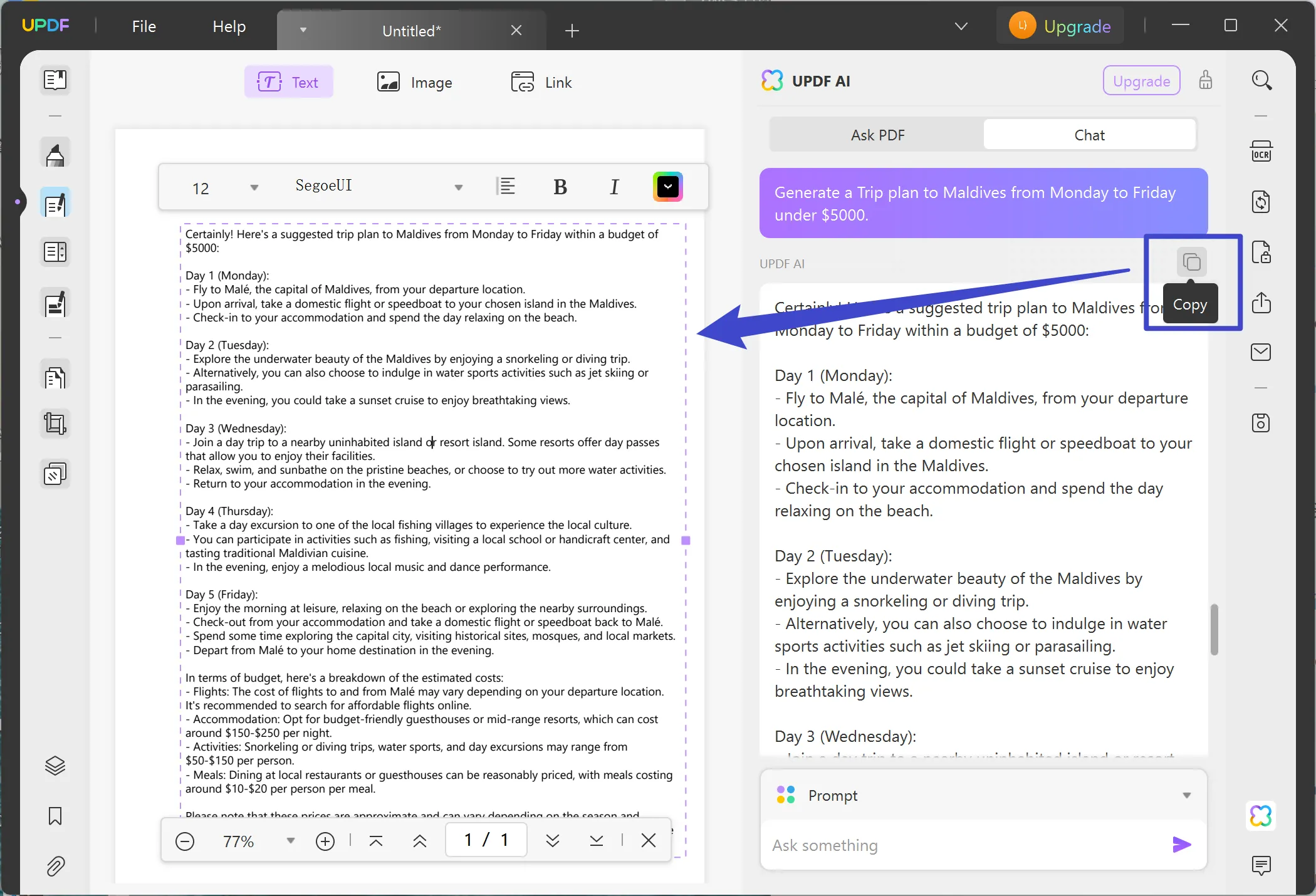Click the OCR tool icon in sidebar
1316x896 pixels.
click(1262, 152)
